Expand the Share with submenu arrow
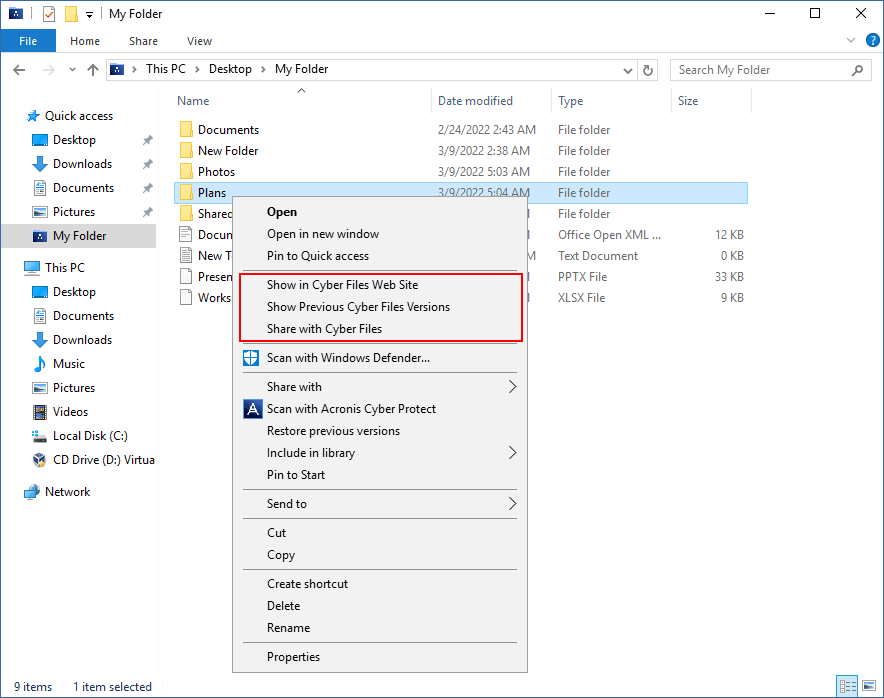Screen dimensions: 884x698 pyautogui.click(x=513, y=387)
